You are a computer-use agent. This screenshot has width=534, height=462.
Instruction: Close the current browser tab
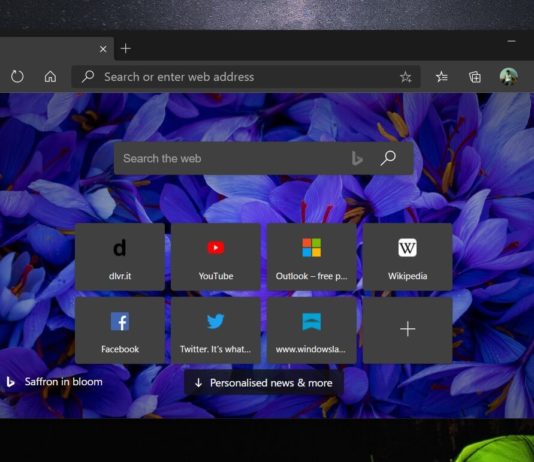103,49
